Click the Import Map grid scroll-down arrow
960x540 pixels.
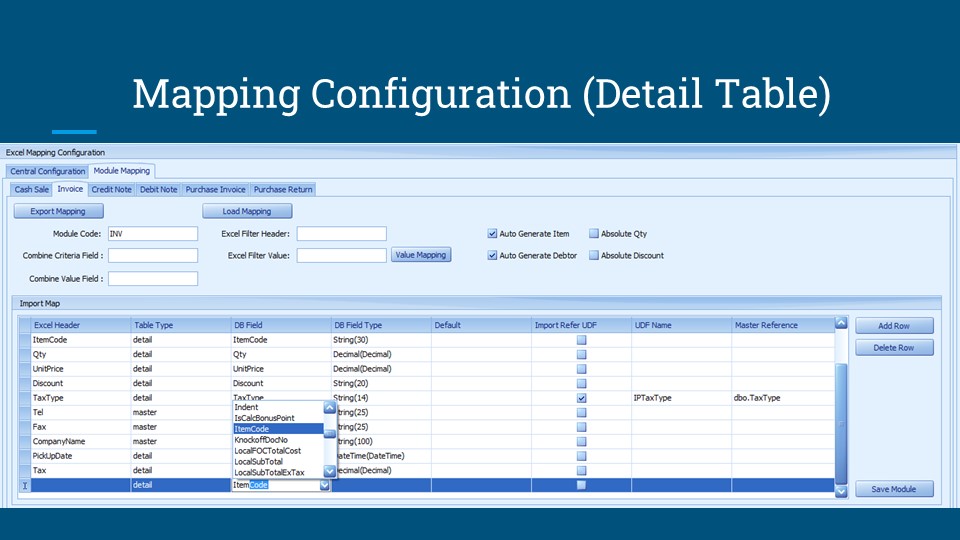click(x=840, y=490)
